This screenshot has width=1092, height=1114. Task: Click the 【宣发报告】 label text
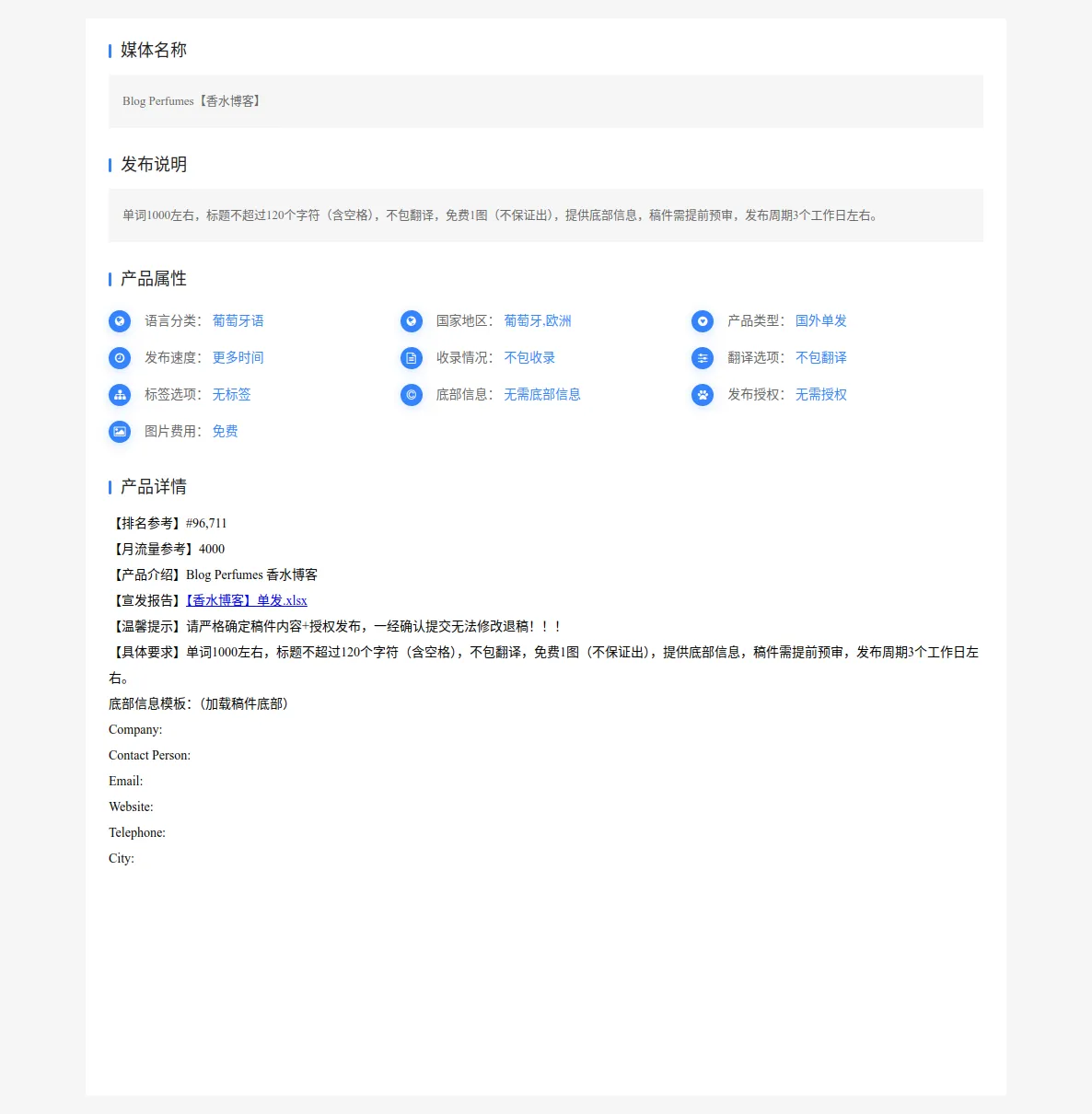[x=147, y=600]
